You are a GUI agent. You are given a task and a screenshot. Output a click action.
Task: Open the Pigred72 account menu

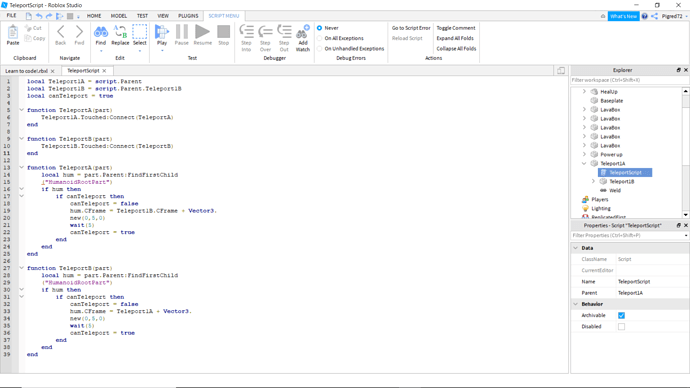(x=675, y=16)
